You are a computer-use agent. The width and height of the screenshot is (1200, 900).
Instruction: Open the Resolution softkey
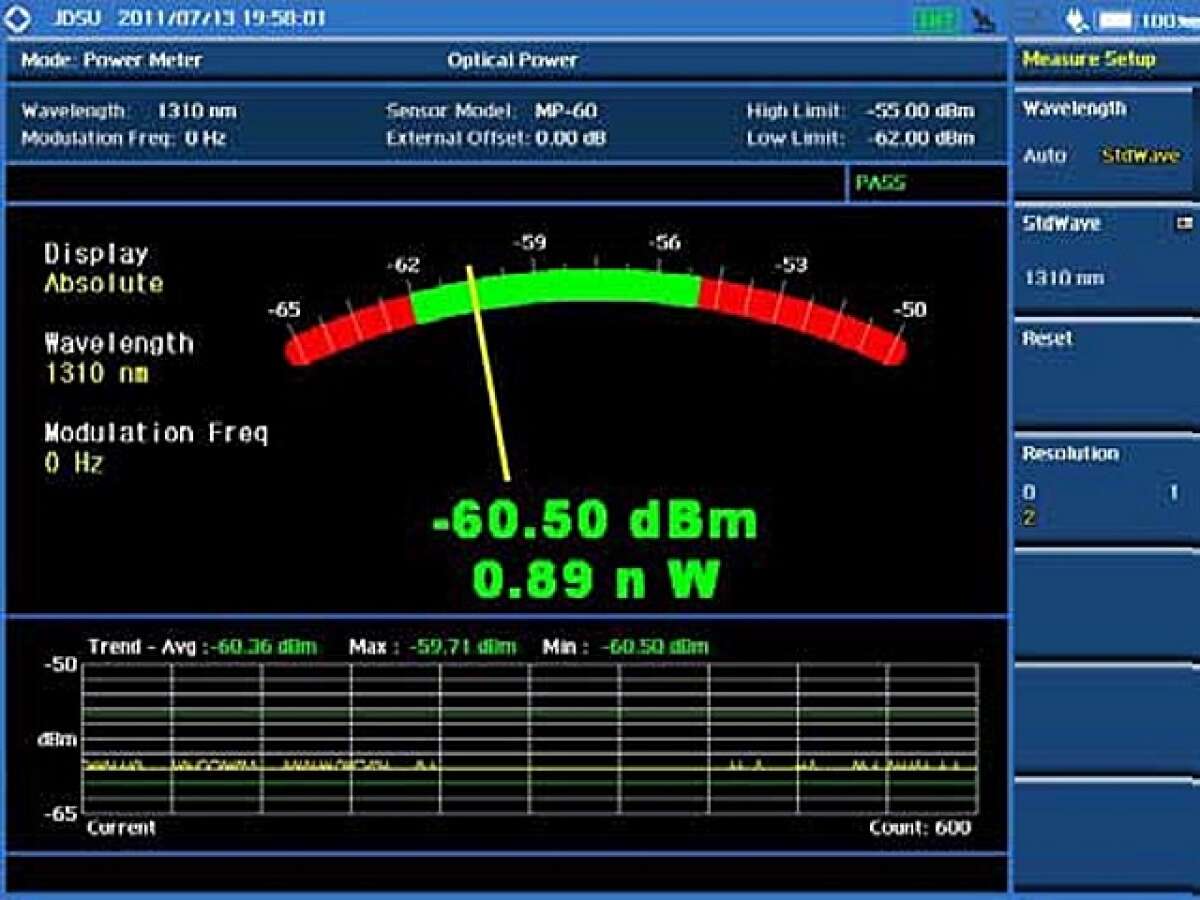pyautogui.click(x=1106, y=491)
